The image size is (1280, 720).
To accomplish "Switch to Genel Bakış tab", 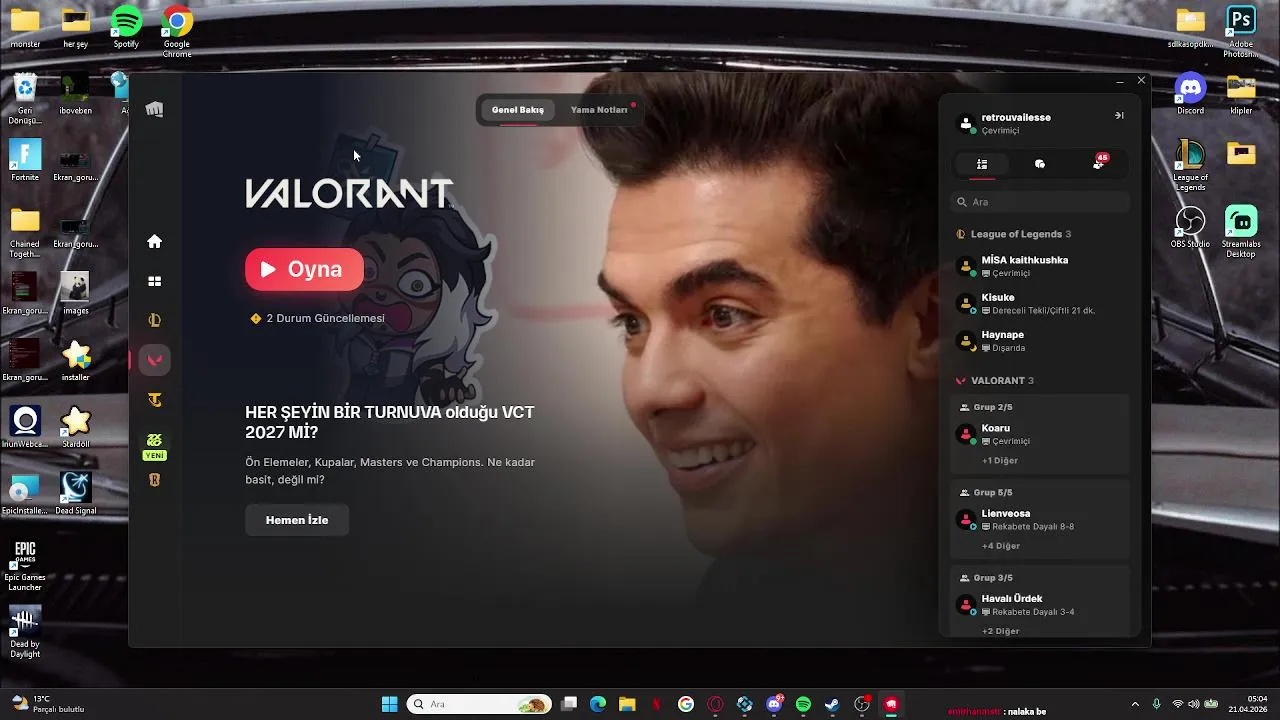I will 518,110.
